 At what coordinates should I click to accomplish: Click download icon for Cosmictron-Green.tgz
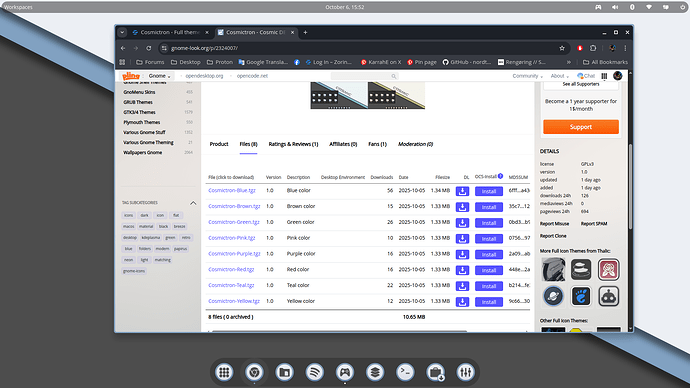point(462,223)
